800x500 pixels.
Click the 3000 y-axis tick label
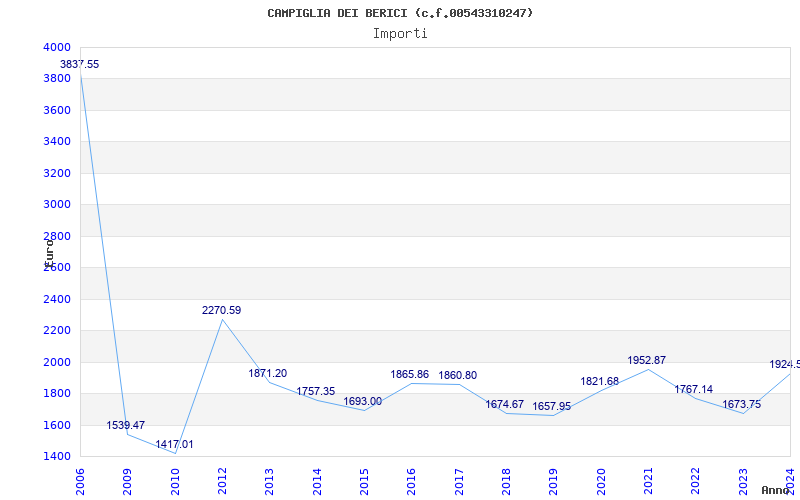[57, 205]
